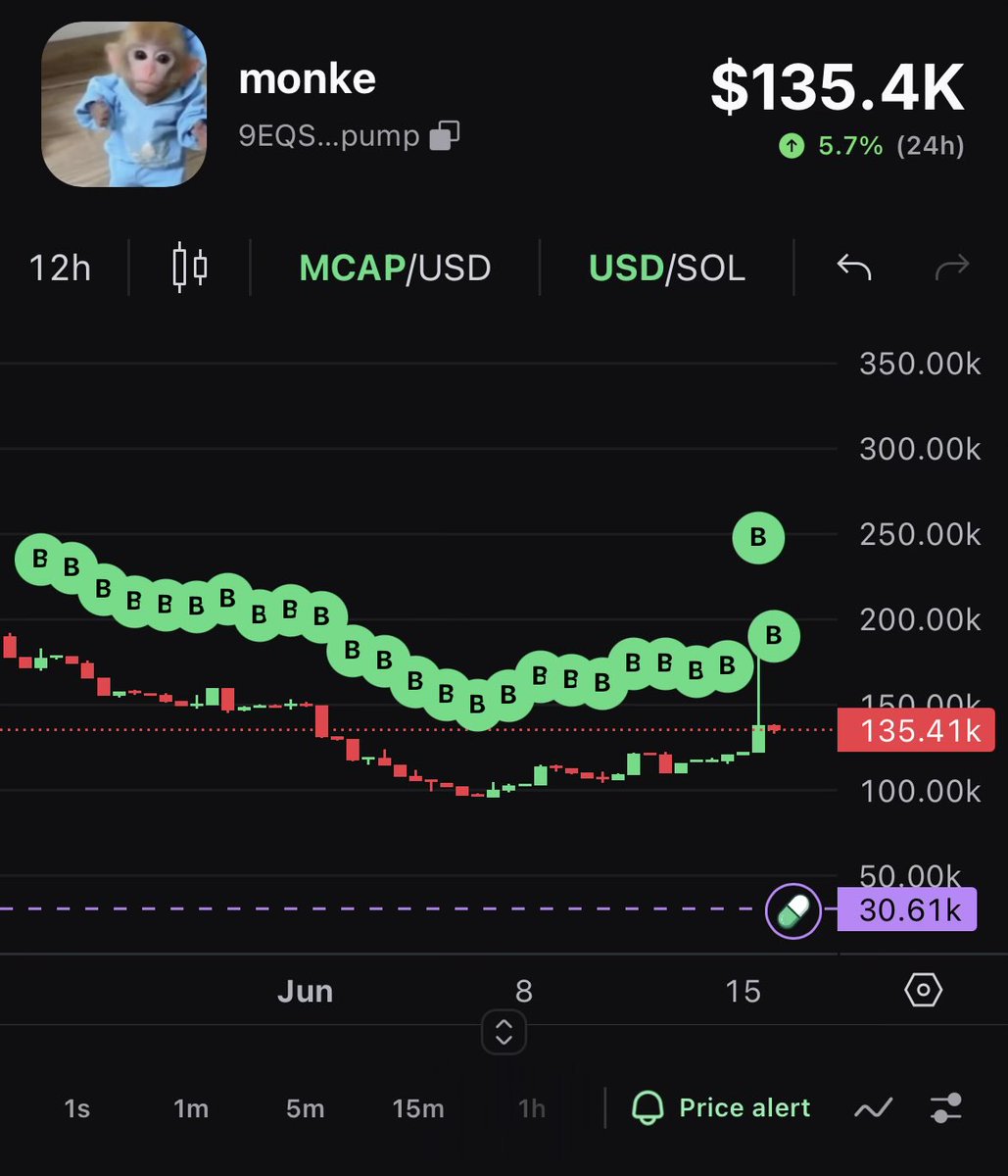Image resolution: width=1008 pixels, height=1176 pixels.
Task: Tap the 15 date label on time axis
Action: 744,991
